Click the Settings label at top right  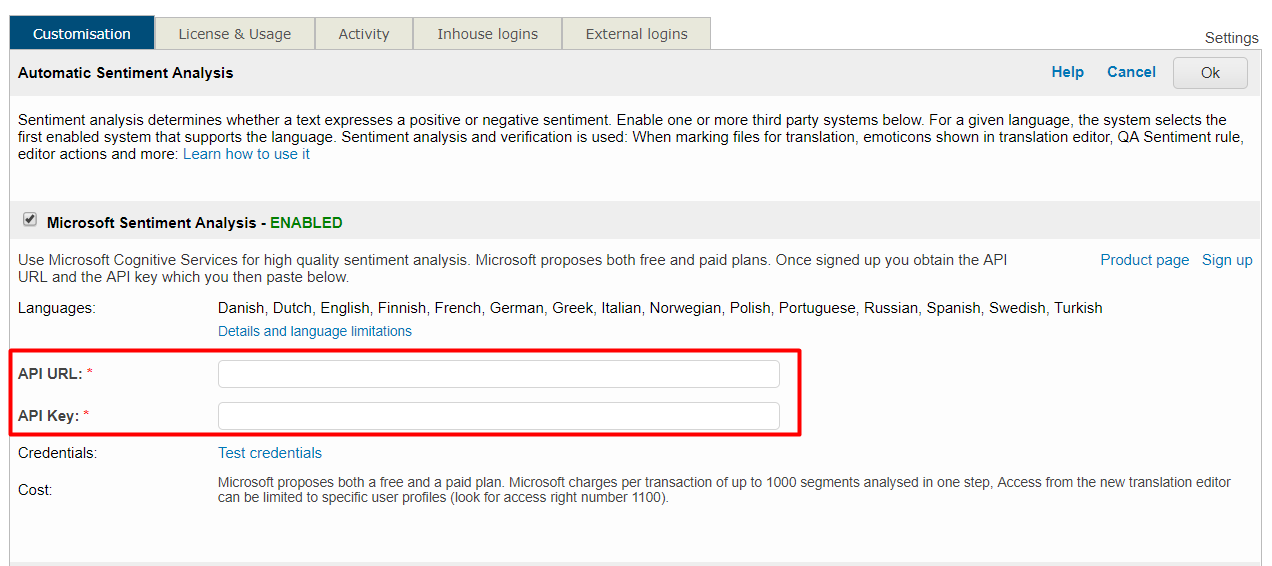1231,38
